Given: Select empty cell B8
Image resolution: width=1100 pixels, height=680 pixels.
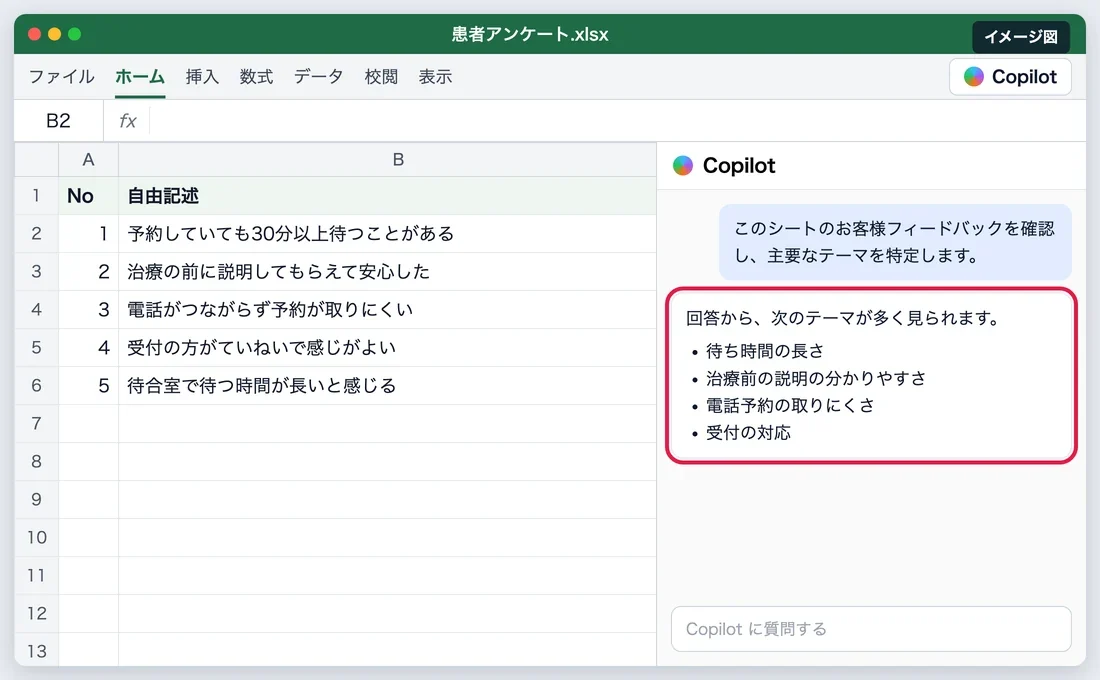Looking at the screenshot, I should (387, 461).
